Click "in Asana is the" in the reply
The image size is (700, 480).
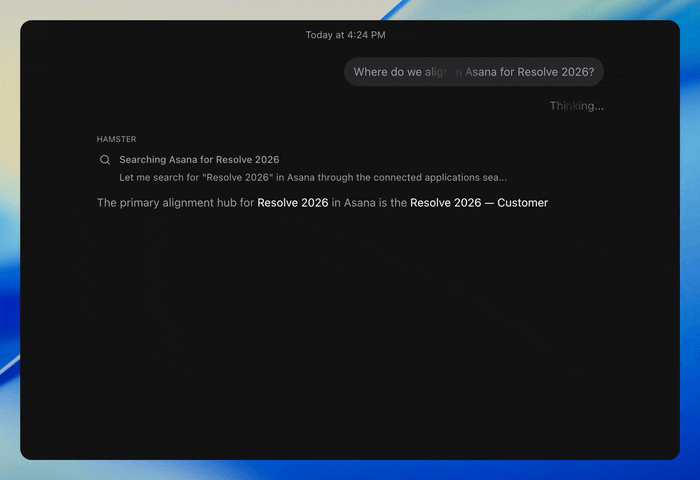click(x=369, y=203)
